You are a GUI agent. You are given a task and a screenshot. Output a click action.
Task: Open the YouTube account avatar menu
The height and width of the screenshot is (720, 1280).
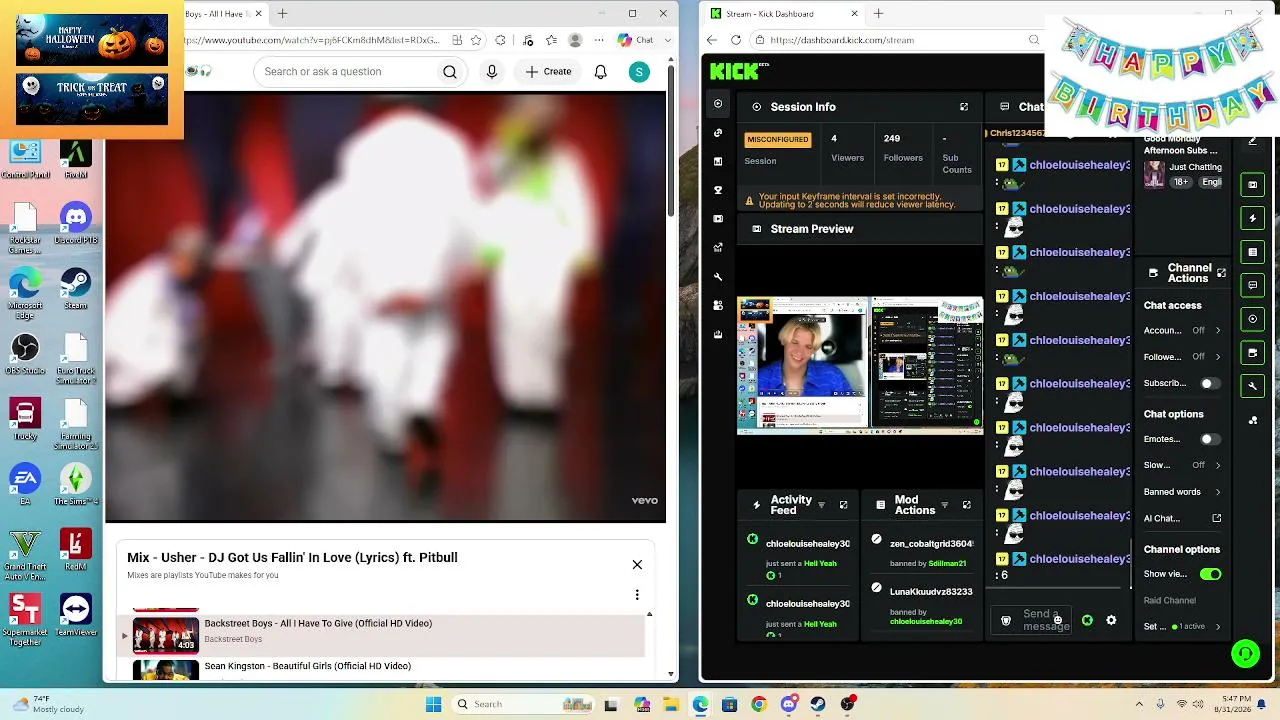(x=639, y=72)
